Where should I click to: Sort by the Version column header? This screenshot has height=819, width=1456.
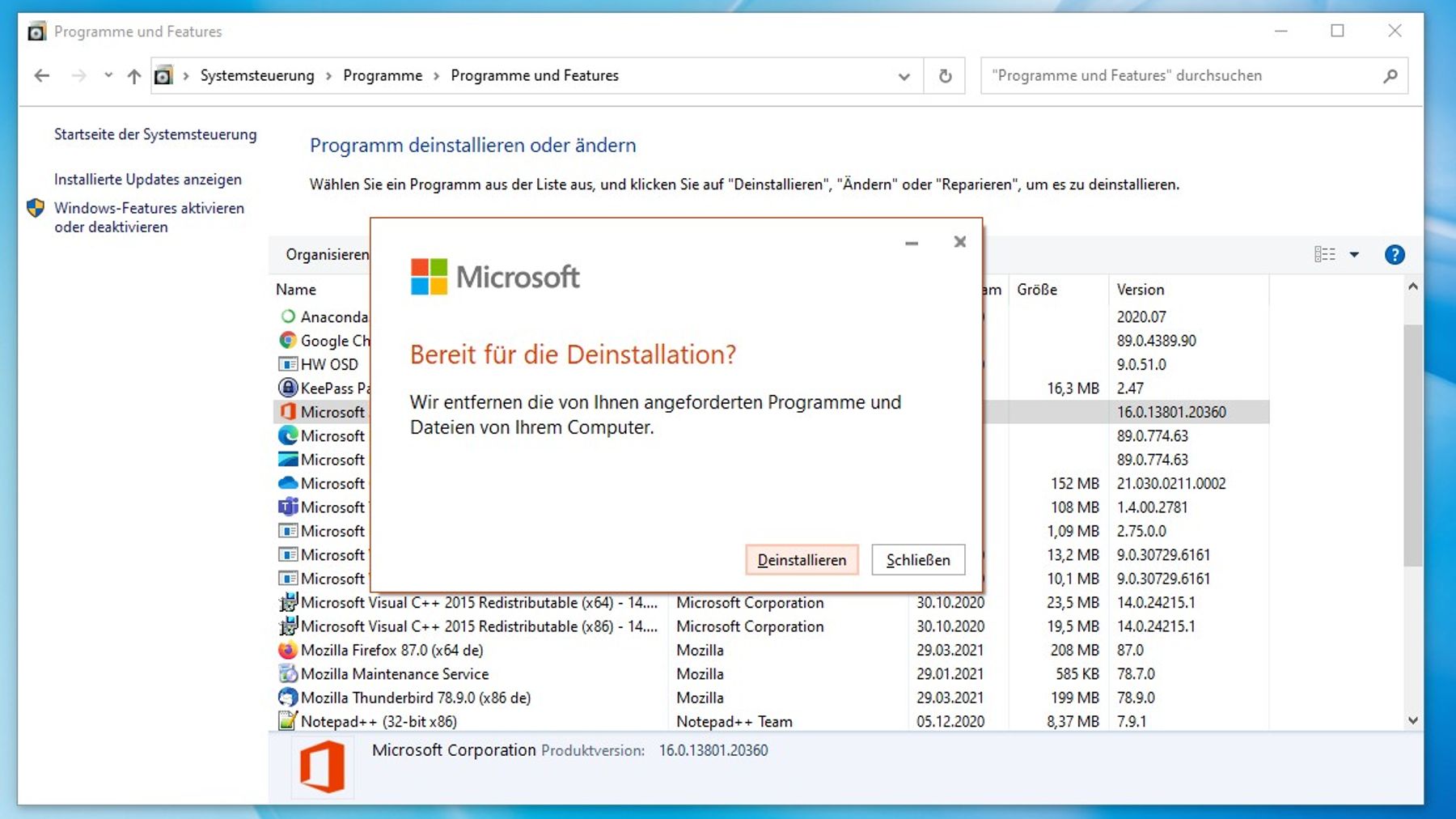pyautogui.click(x=1141, y=290)
